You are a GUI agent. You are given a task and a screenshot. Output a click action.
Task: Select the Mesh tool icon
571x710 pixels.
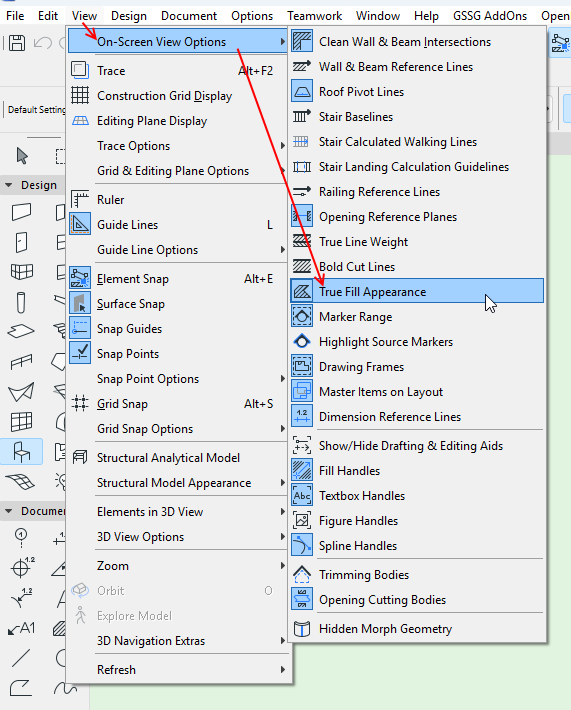pyautogui.click(x=21, y=481)
